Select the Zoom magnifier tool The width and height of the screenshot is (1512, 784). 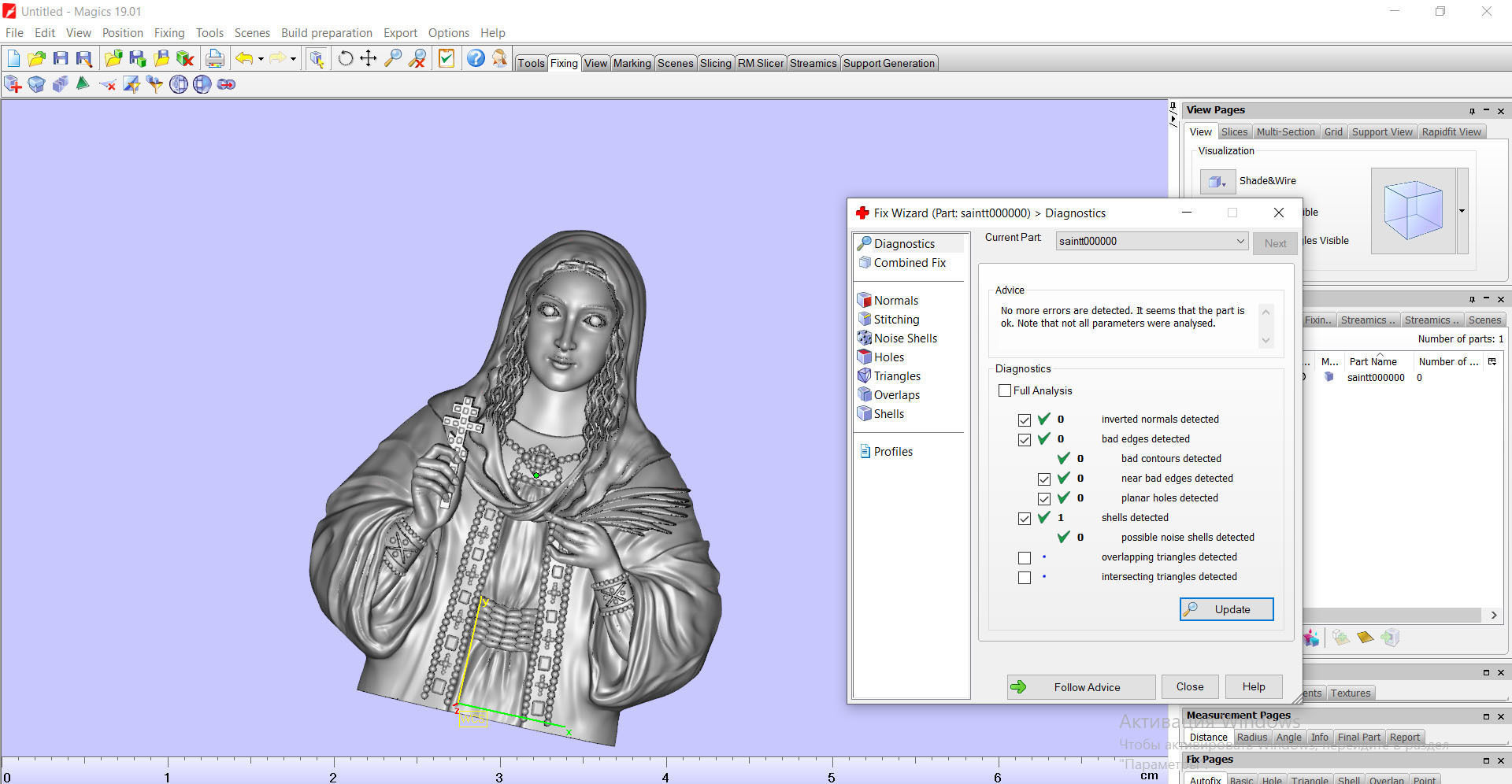pyautogui.click(x=392, y=58)
